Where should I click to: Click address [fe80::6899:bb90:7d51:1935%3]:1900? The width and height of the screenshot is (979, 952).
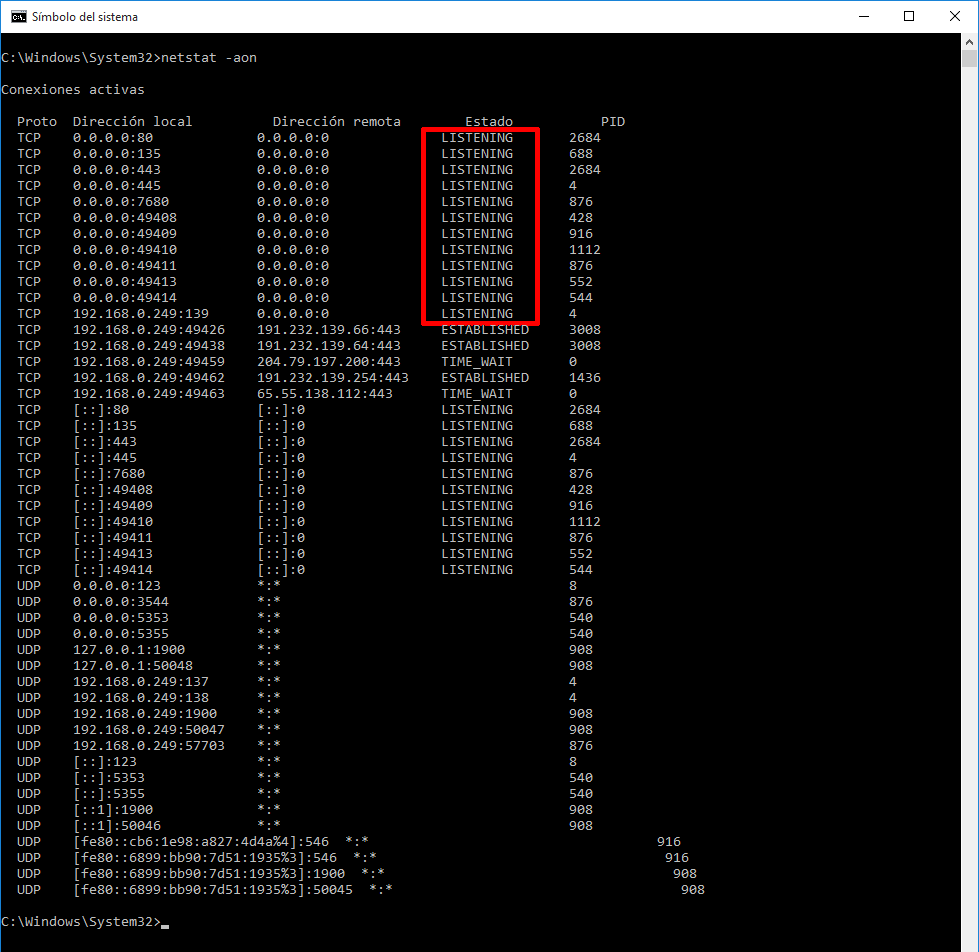[209, 874]
